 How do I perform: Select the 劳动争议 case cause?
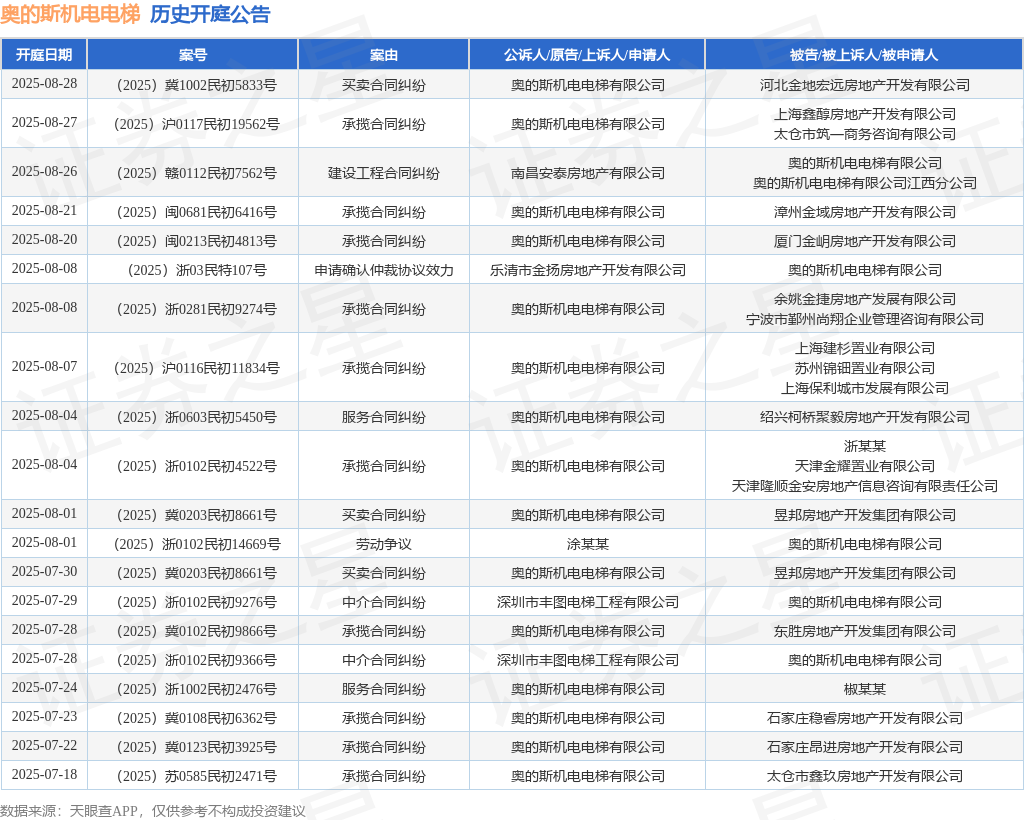[383, 544]
